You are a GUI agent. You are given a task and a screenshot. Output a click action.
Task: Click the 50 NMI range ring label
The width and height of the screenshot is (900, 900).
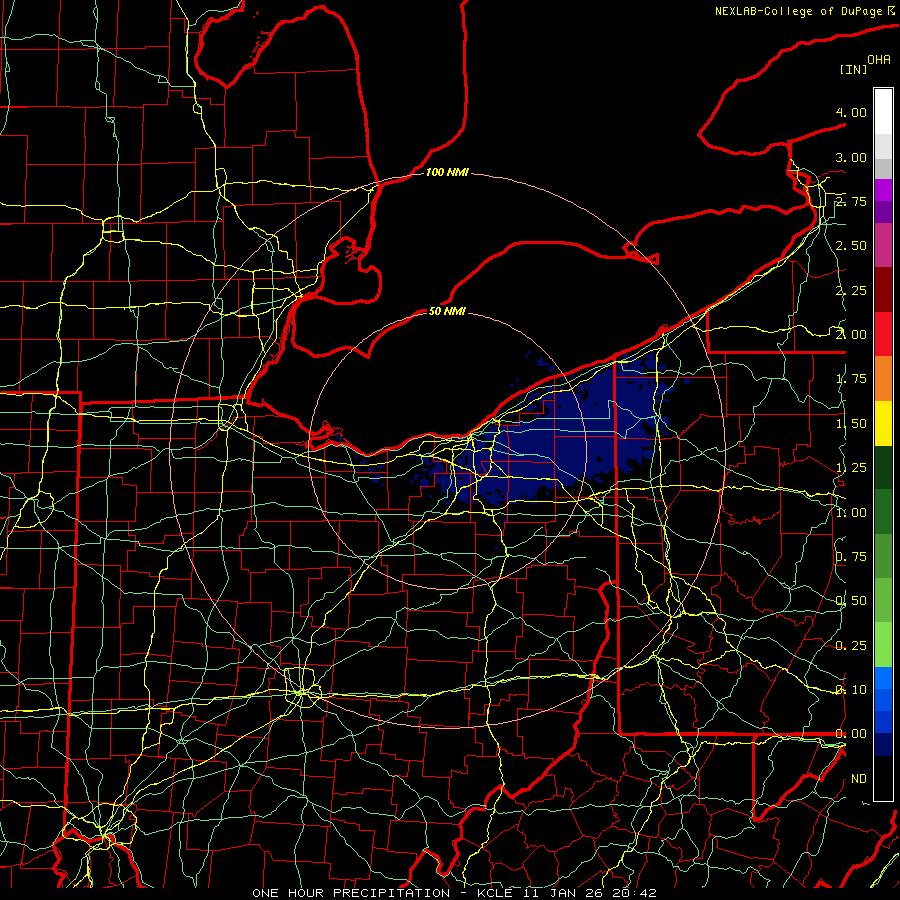[x=447, y=311]
